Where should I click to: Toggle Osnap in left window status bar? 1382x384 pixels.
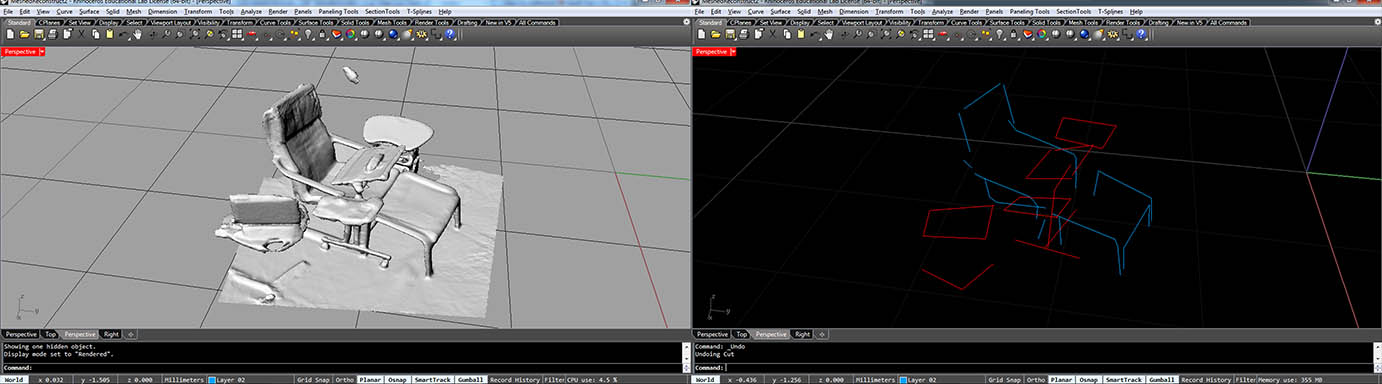[x=396, y=379]
